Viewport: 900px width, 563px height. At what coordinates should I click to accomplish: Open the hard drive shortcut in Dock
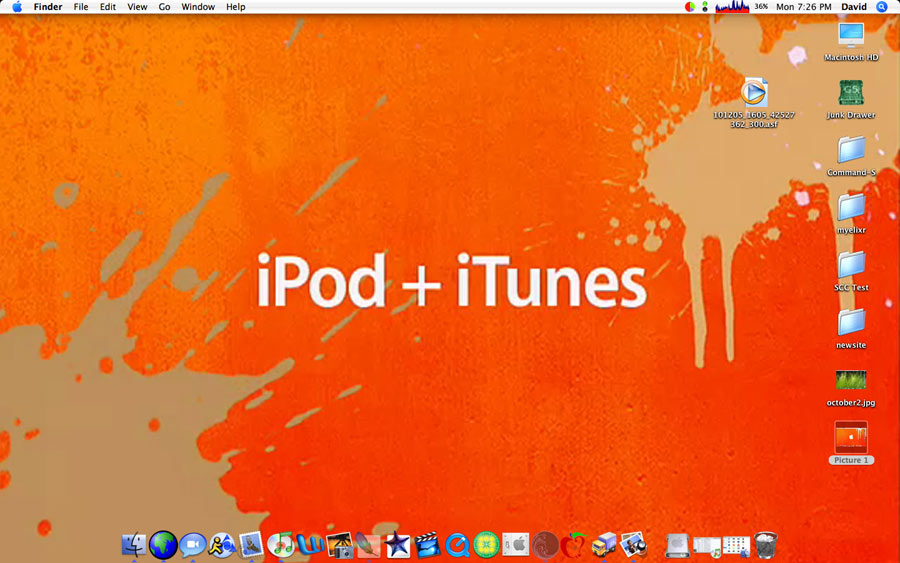pyautogui.click(x=677, y=546)
